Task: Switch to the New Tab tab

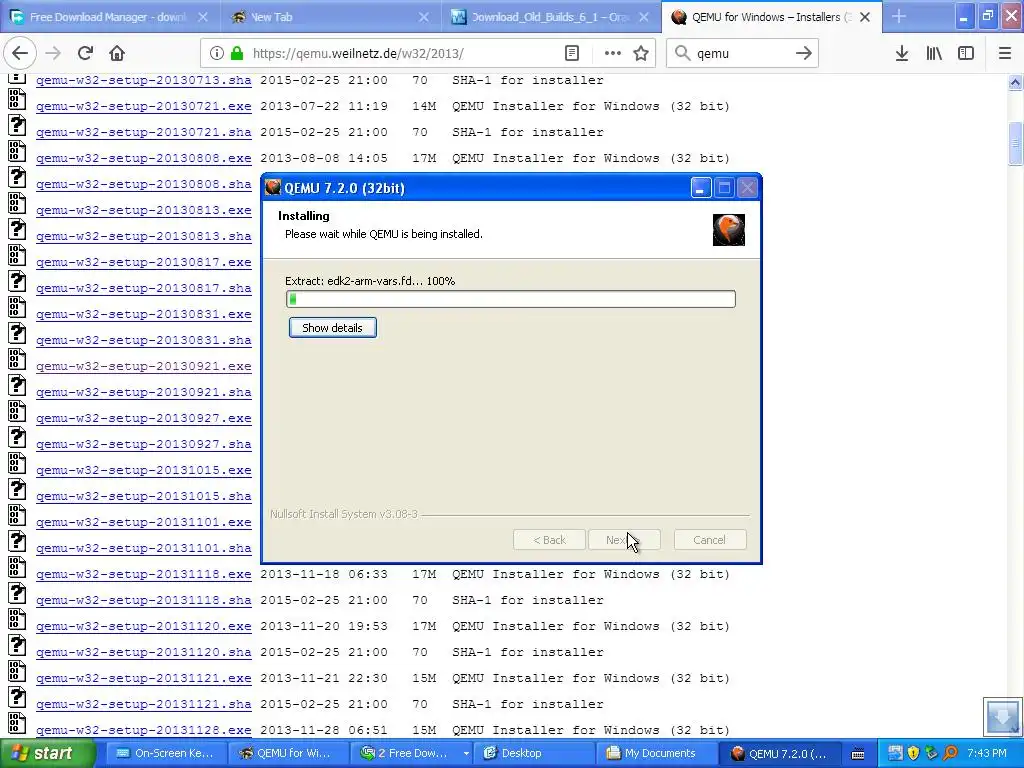Action: click(x=329, y=17)
